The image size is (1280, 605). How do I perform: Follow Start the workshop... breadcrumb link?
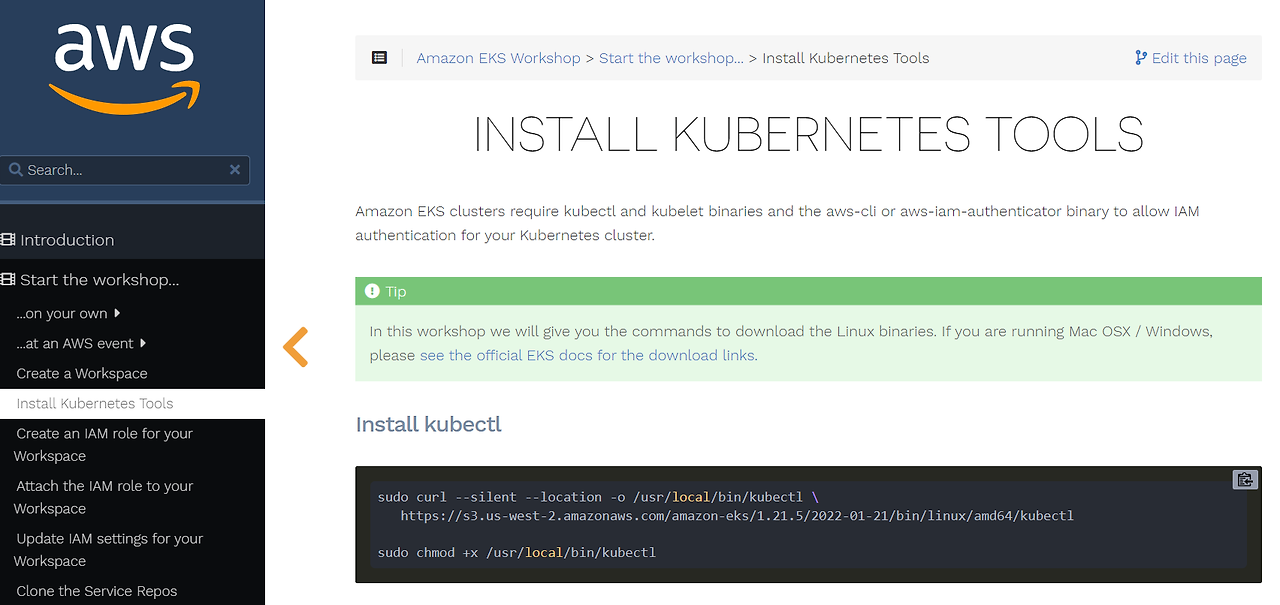(671, 58)
